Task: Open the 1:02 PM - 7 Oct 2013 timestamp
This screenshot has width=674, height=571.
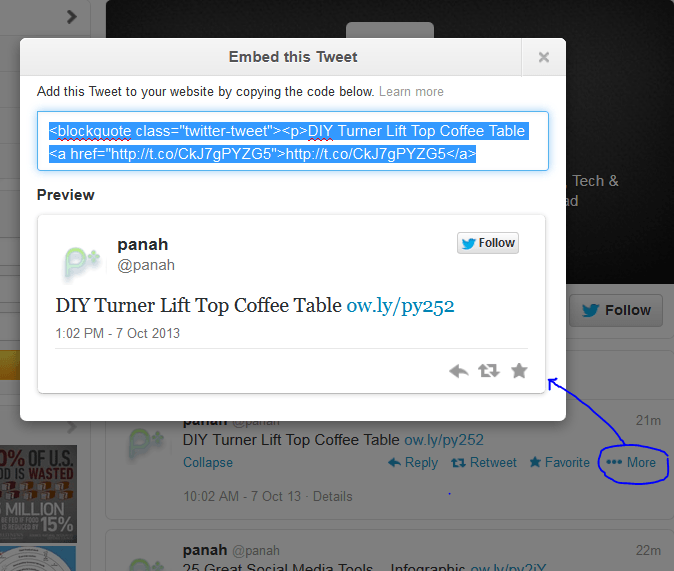Action: tap(117, 333)
